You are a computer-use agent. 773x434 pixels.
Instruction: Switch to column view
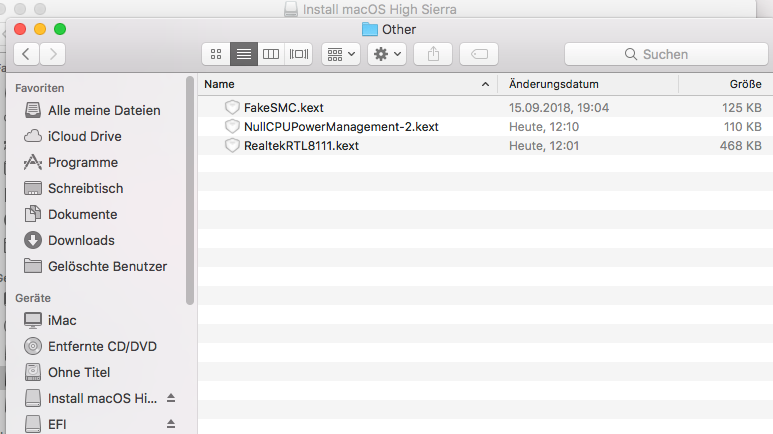[x=271, y=54]
